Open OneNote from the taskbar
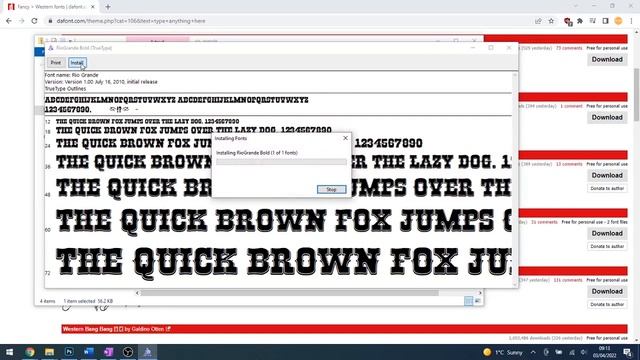This screenshot has width=640, height=360. tap(108, 352)
